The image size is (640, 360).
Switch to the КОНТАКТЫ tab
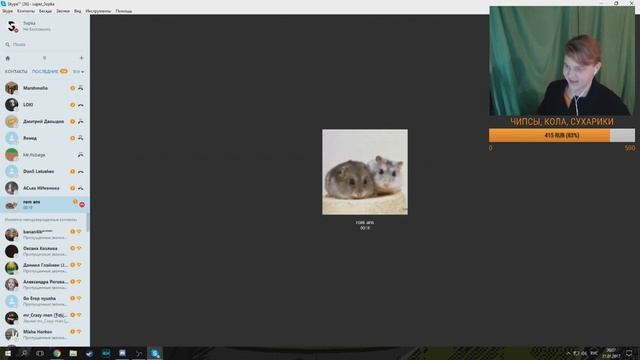coord(16,71)
